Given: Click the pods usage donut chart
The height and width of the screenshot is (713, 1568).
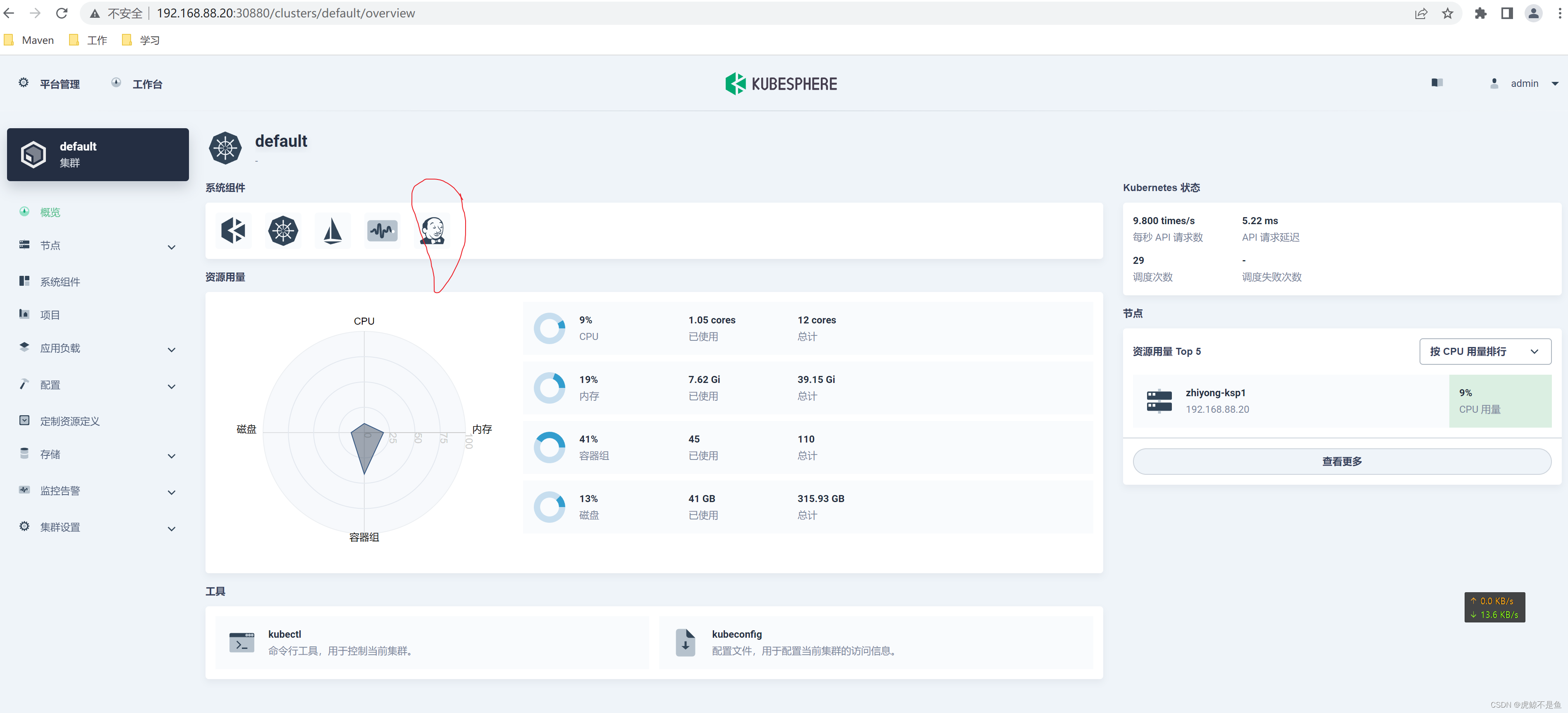Looking at the screenshot, I should pyautogui.click(x=549, y=447).
